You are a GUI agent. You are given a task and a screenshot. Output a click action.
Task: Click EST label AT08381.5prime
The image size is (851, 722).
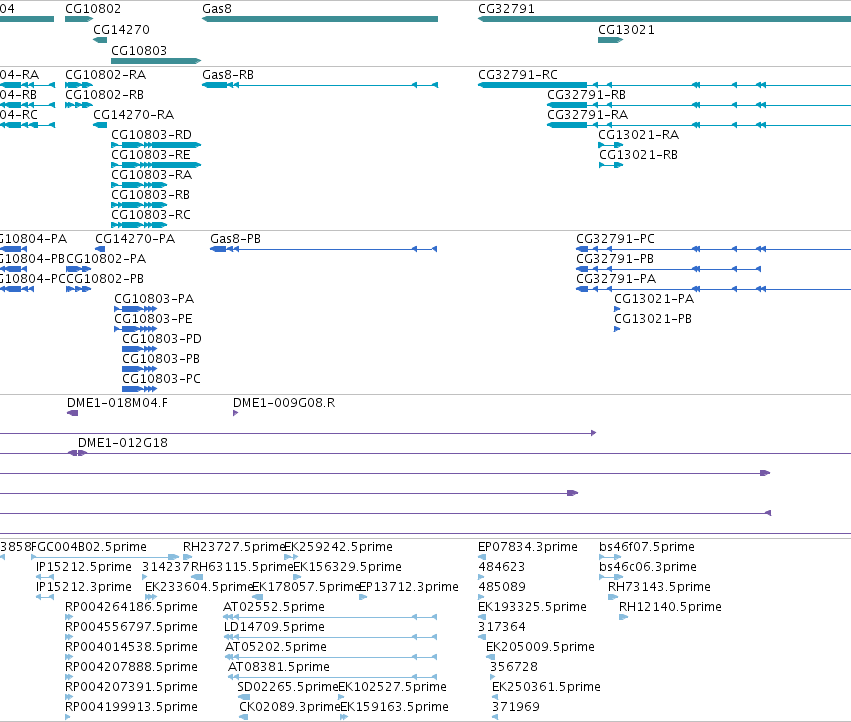tap(278, 667)
